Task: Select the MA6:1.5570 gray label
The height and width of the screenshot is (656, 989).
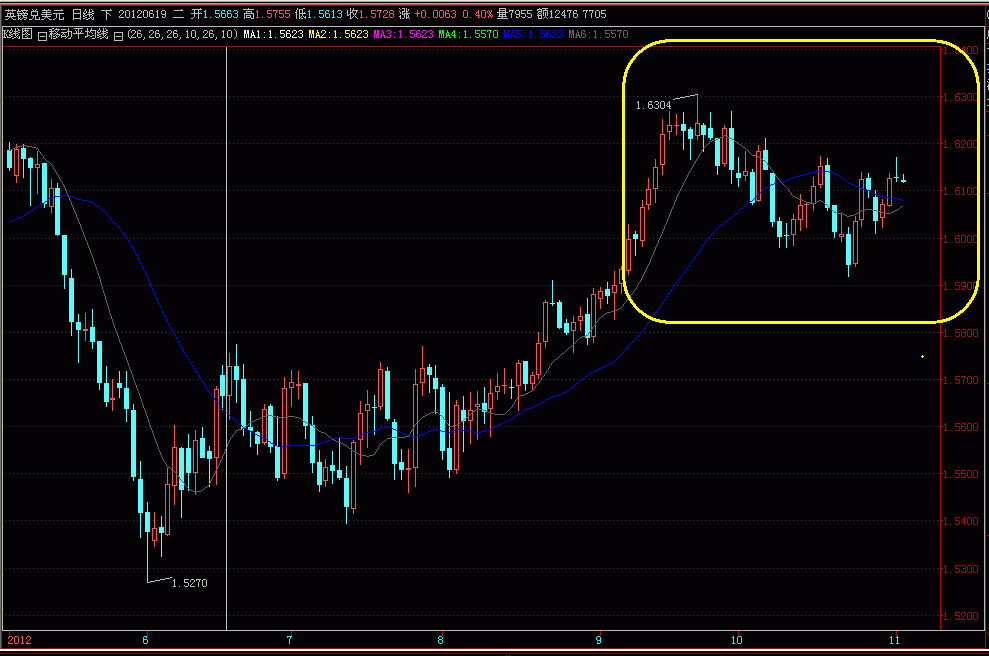Action: coord(599,34)
